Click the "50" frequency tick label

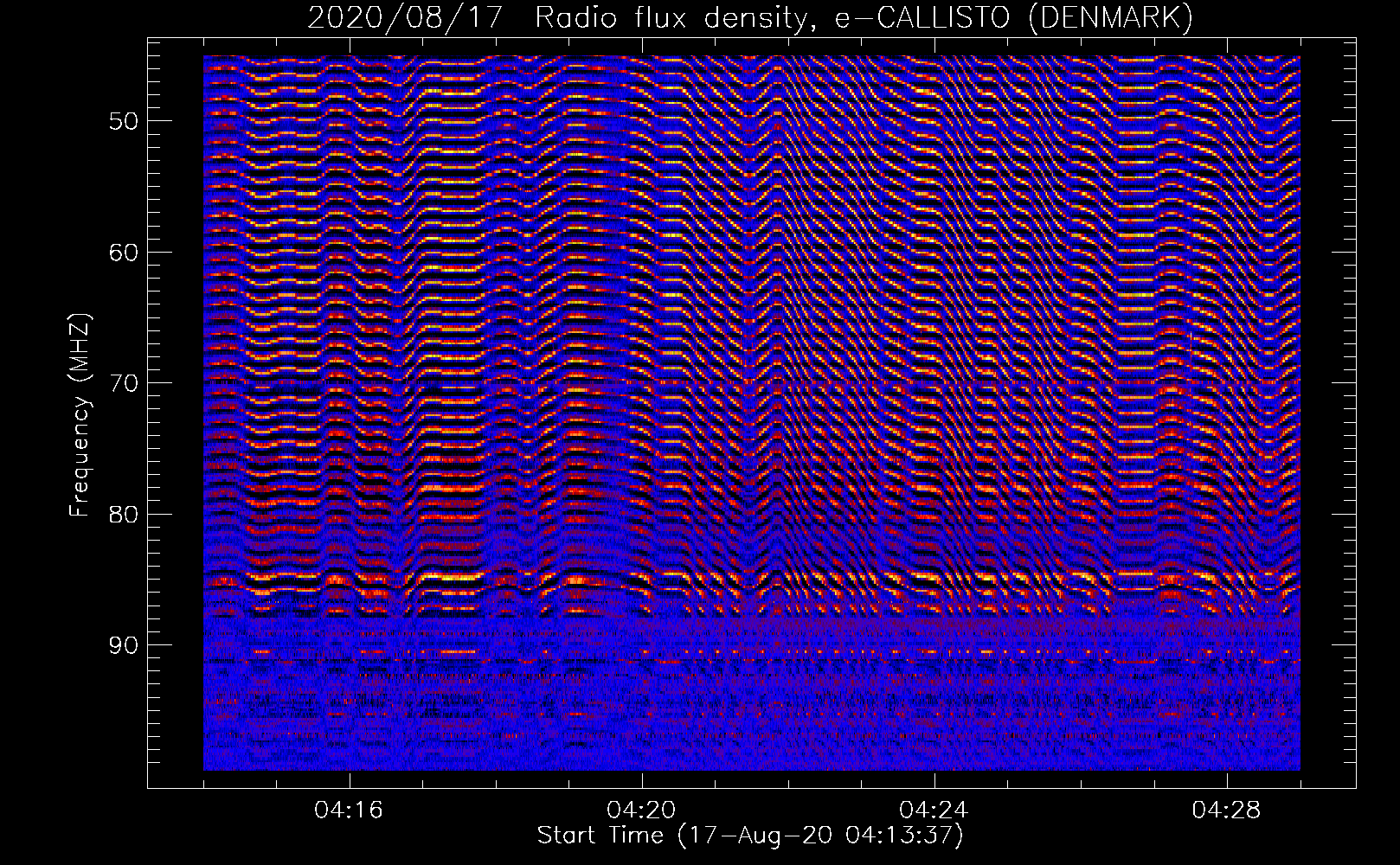point(124,120)
